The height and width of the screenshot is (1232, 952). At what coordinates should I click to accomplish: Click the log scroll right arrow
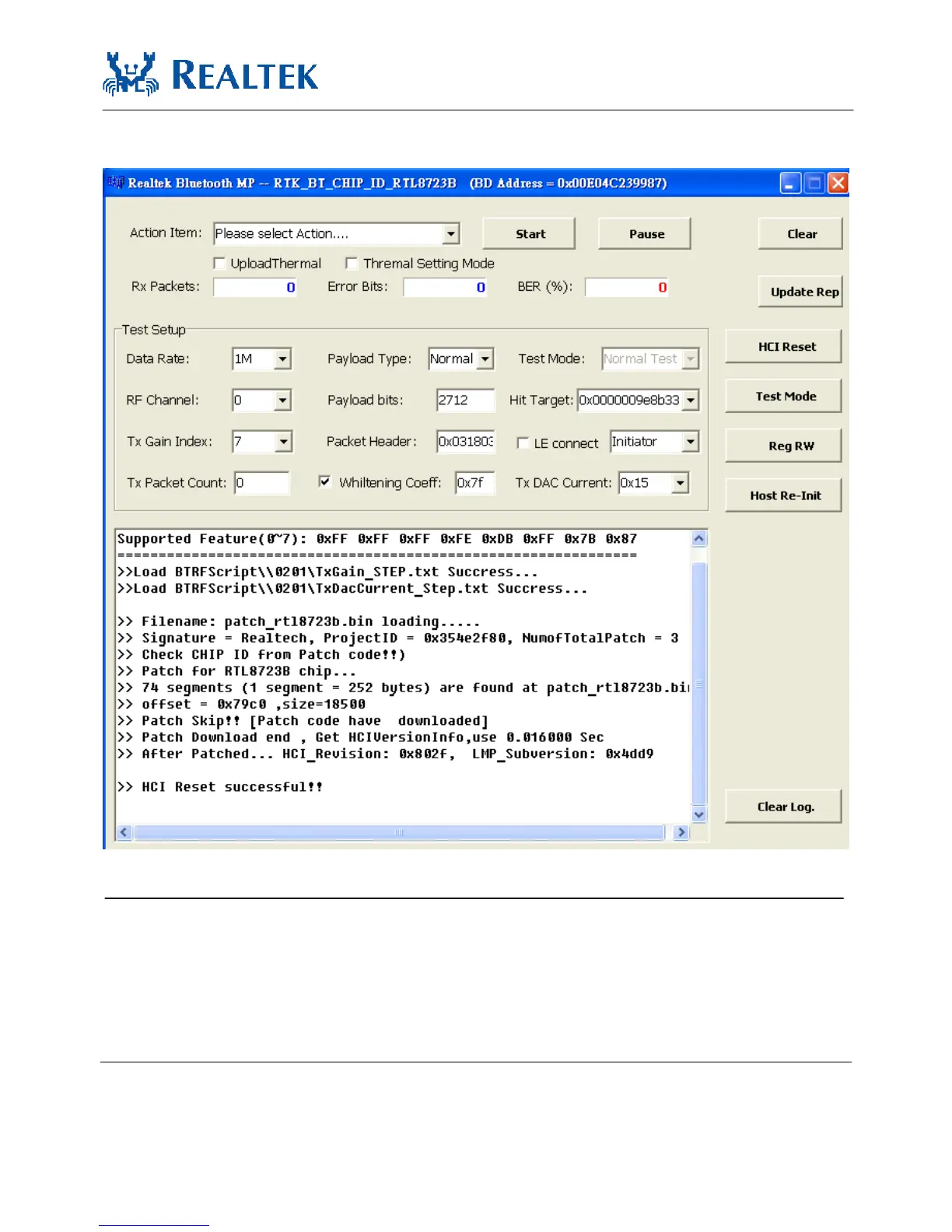point(681,832)
